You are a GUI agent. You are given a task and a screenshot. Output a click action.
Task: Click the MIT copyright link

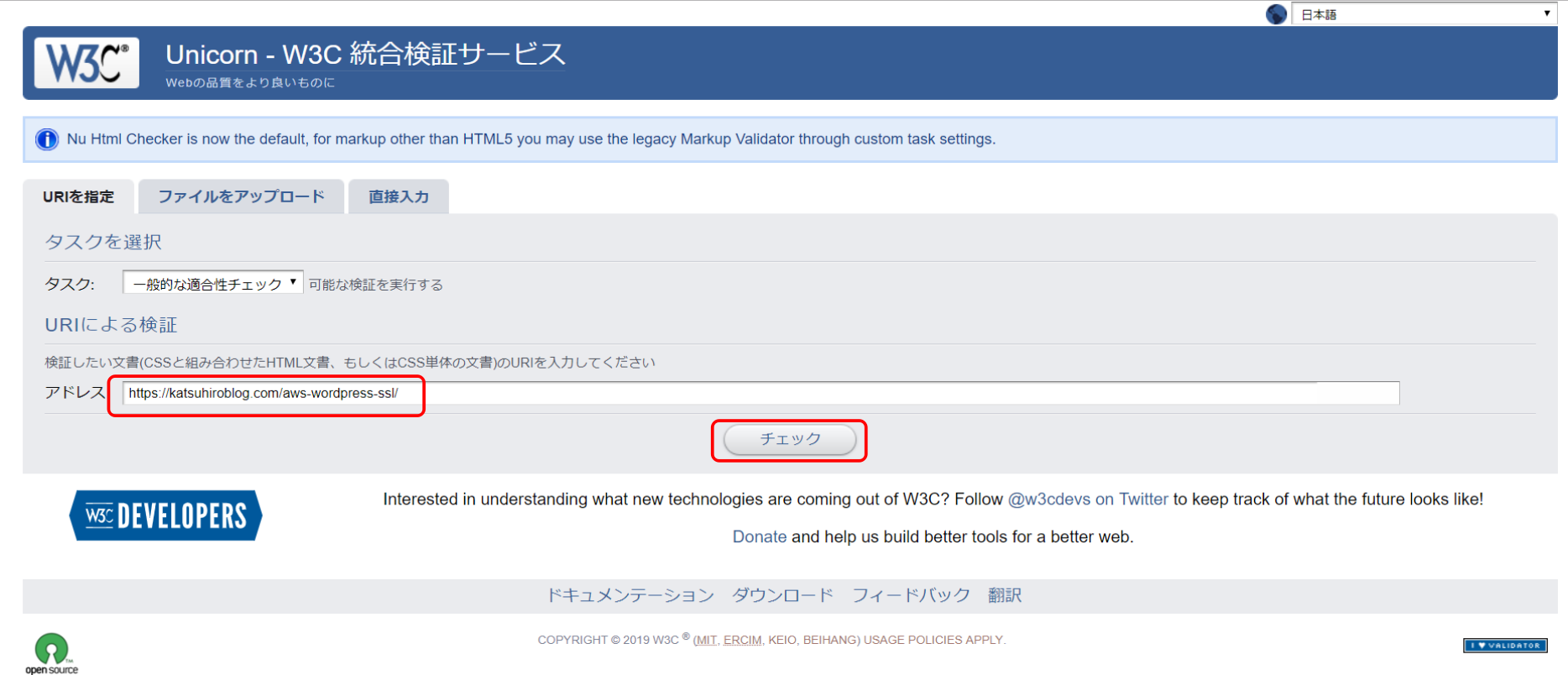click(x=706, y=641)
